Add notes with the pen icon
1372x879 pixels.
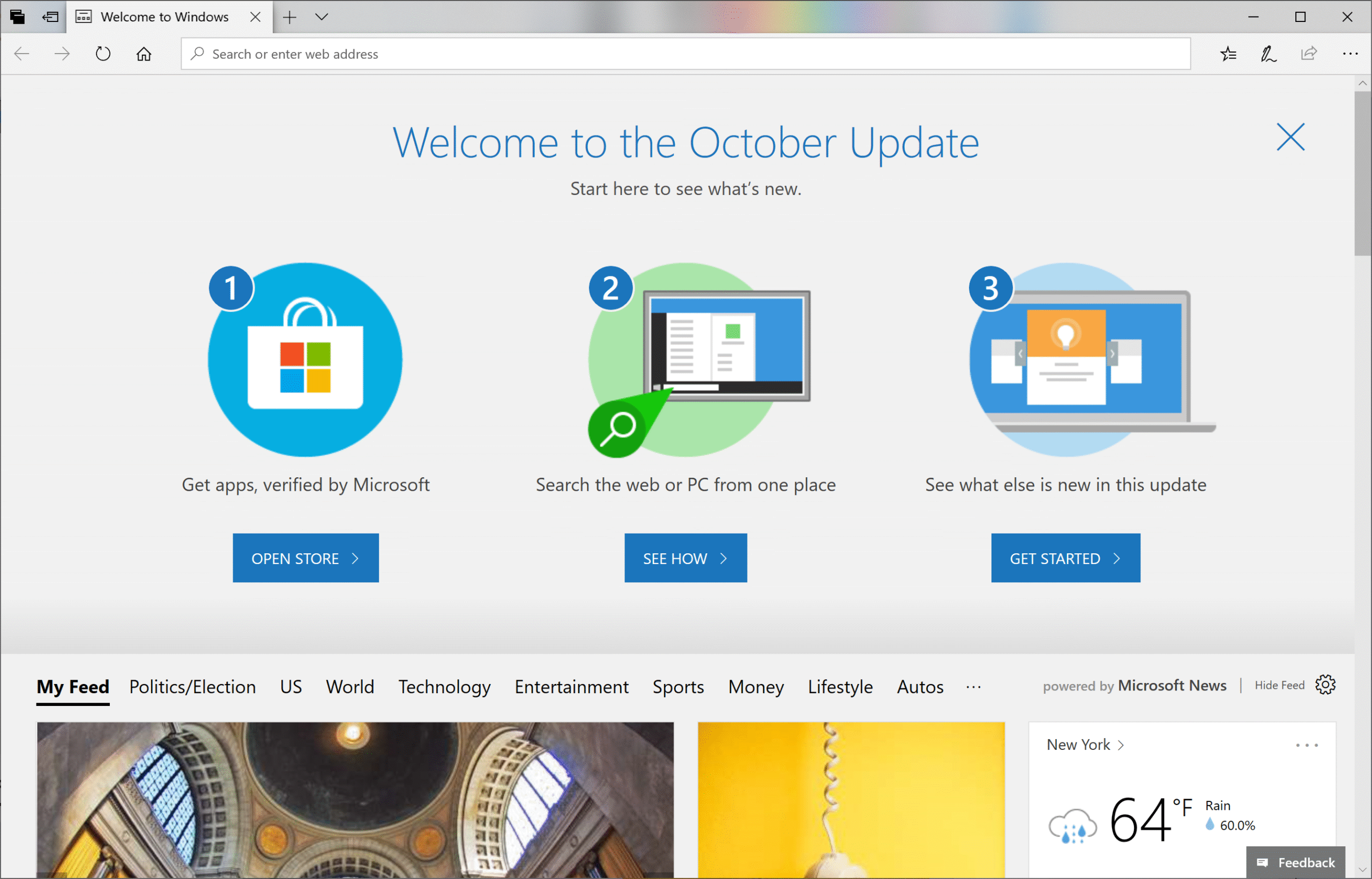click(1268, 54)
